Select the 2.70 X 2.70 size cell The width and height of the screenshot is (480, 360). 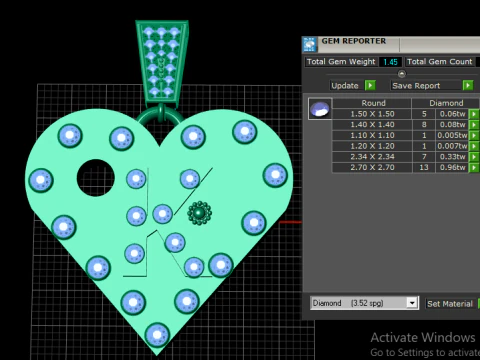pos(372,167)
